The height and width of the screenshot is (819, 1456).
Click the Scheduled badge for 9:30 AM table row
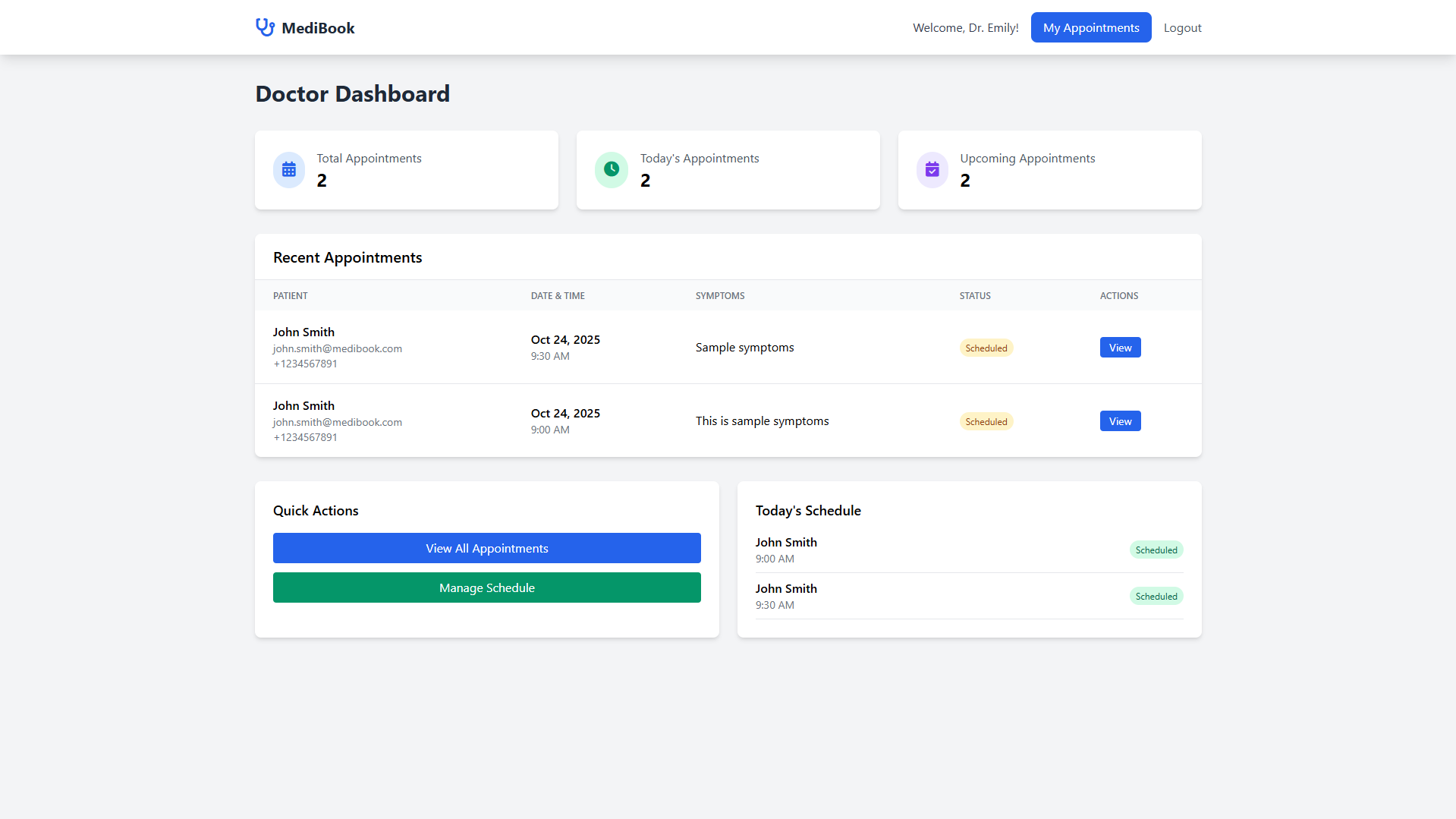click(986, 348)
